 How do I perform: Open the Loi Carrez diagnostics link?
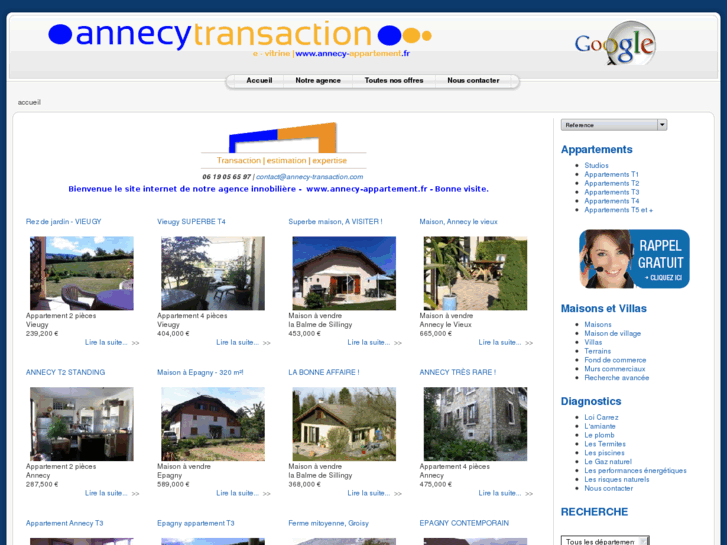(601, 417)
